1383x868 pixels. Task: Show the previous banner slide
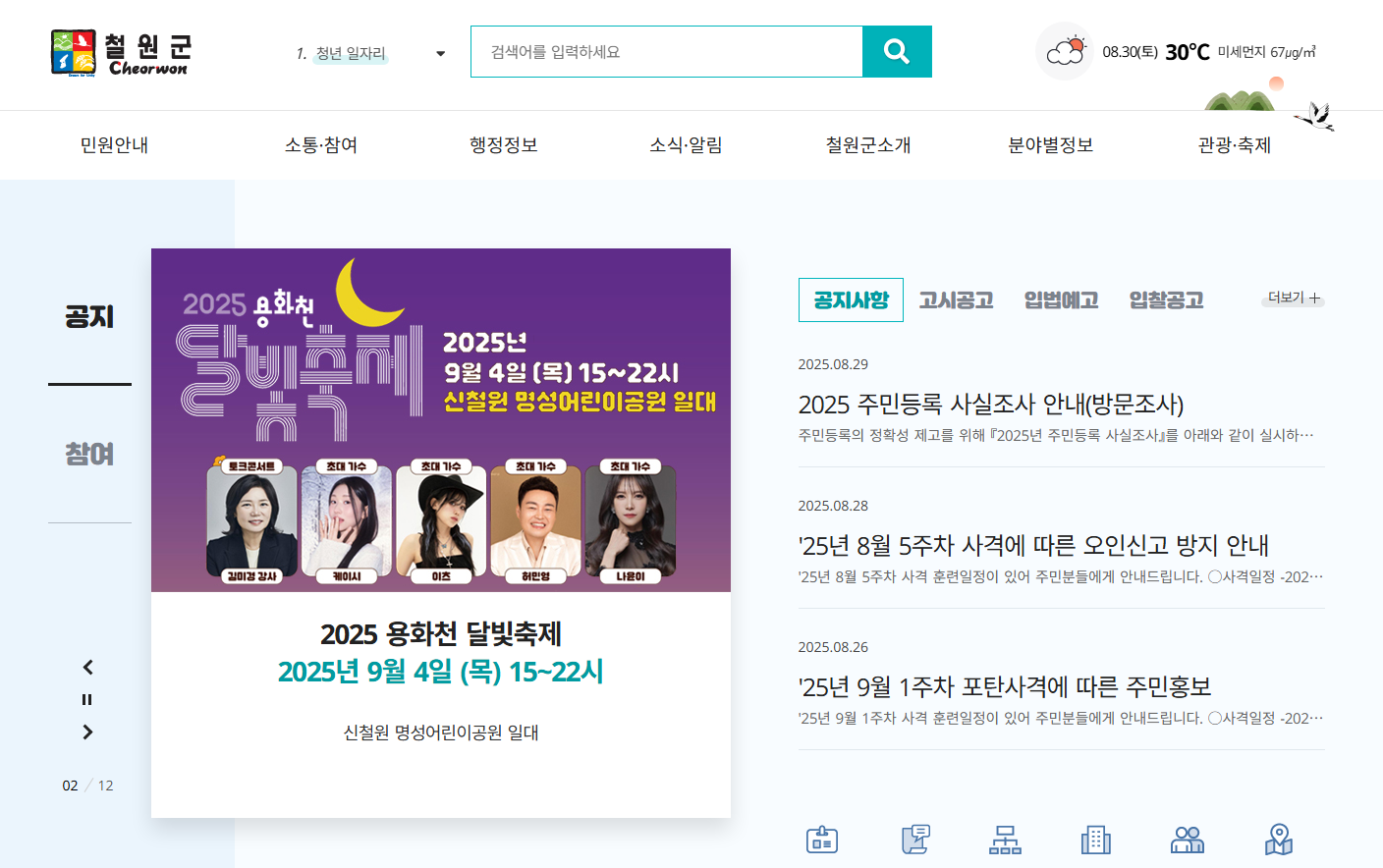pos(87,668)
